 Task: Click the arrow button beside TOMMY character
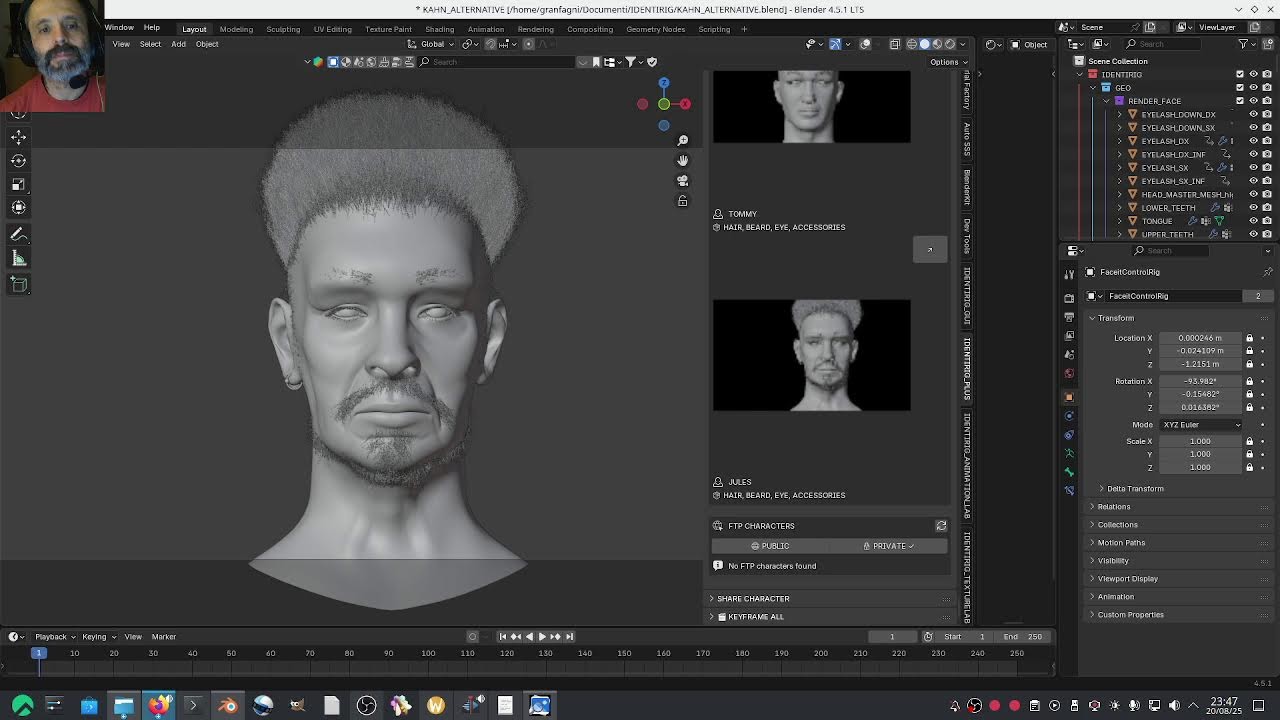pyautogui.click(x=929, y=249)
